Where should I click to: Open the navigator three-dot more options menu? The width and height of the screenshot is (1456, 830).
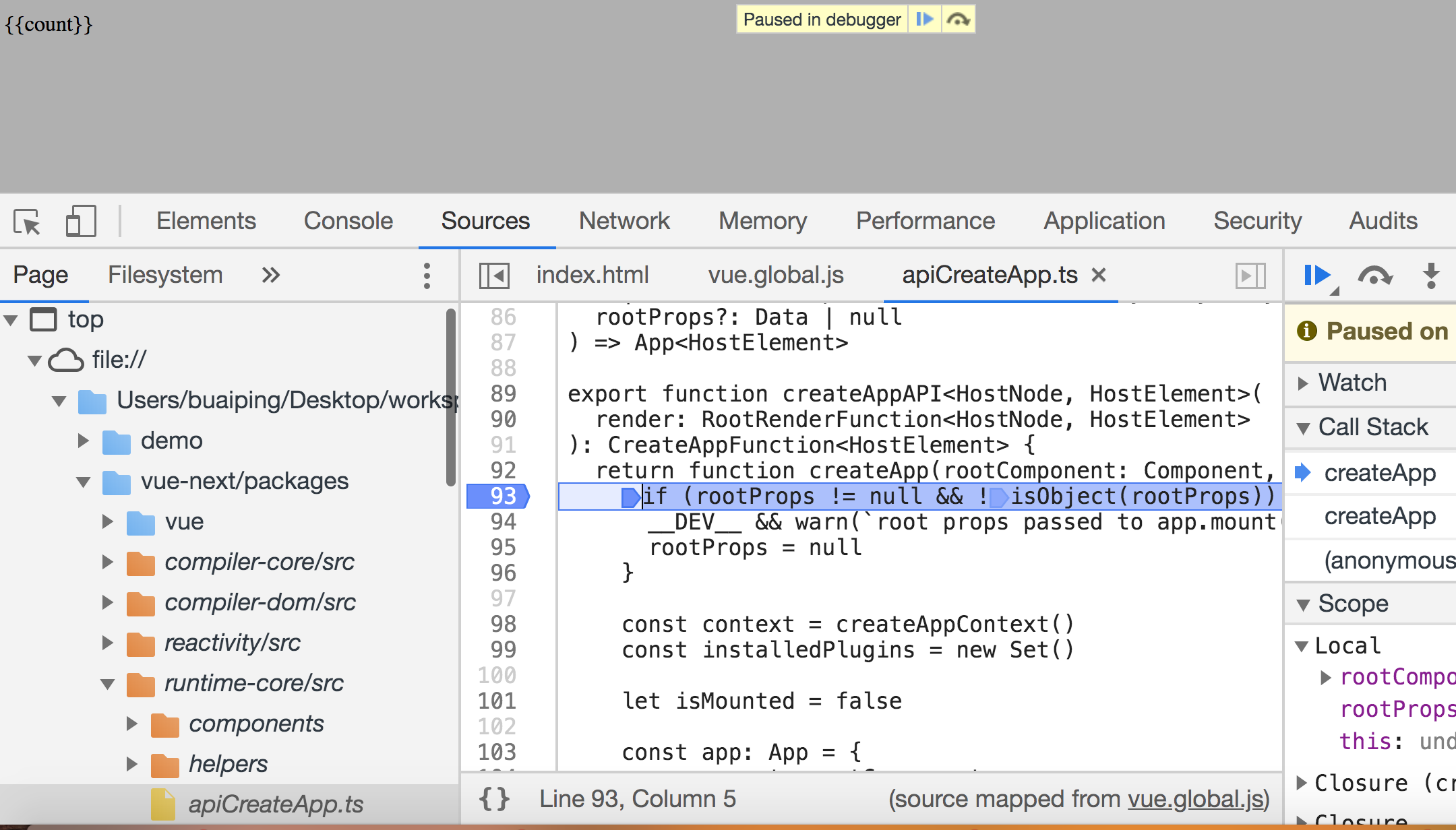click(427, 276)
